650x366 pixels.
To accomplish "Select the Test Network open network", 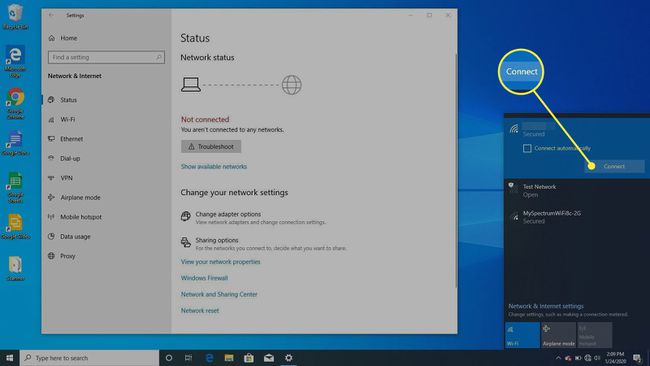I will point(577,191).
